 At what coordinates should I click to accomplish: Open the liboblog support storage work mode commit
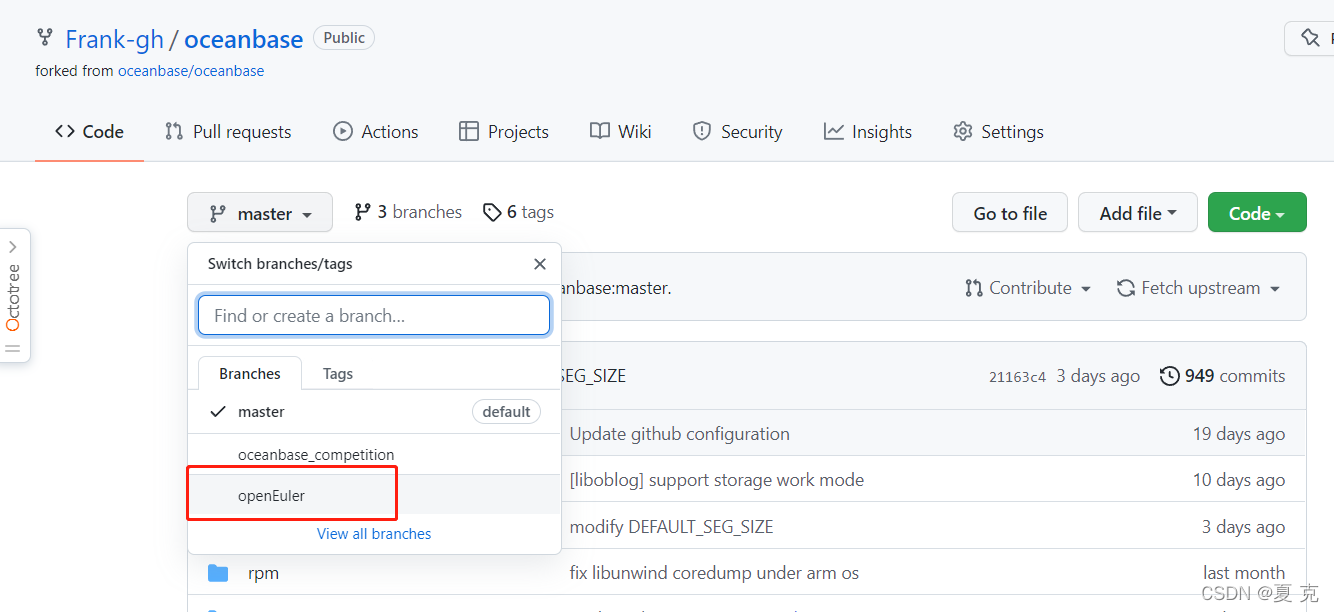(717, 480)
